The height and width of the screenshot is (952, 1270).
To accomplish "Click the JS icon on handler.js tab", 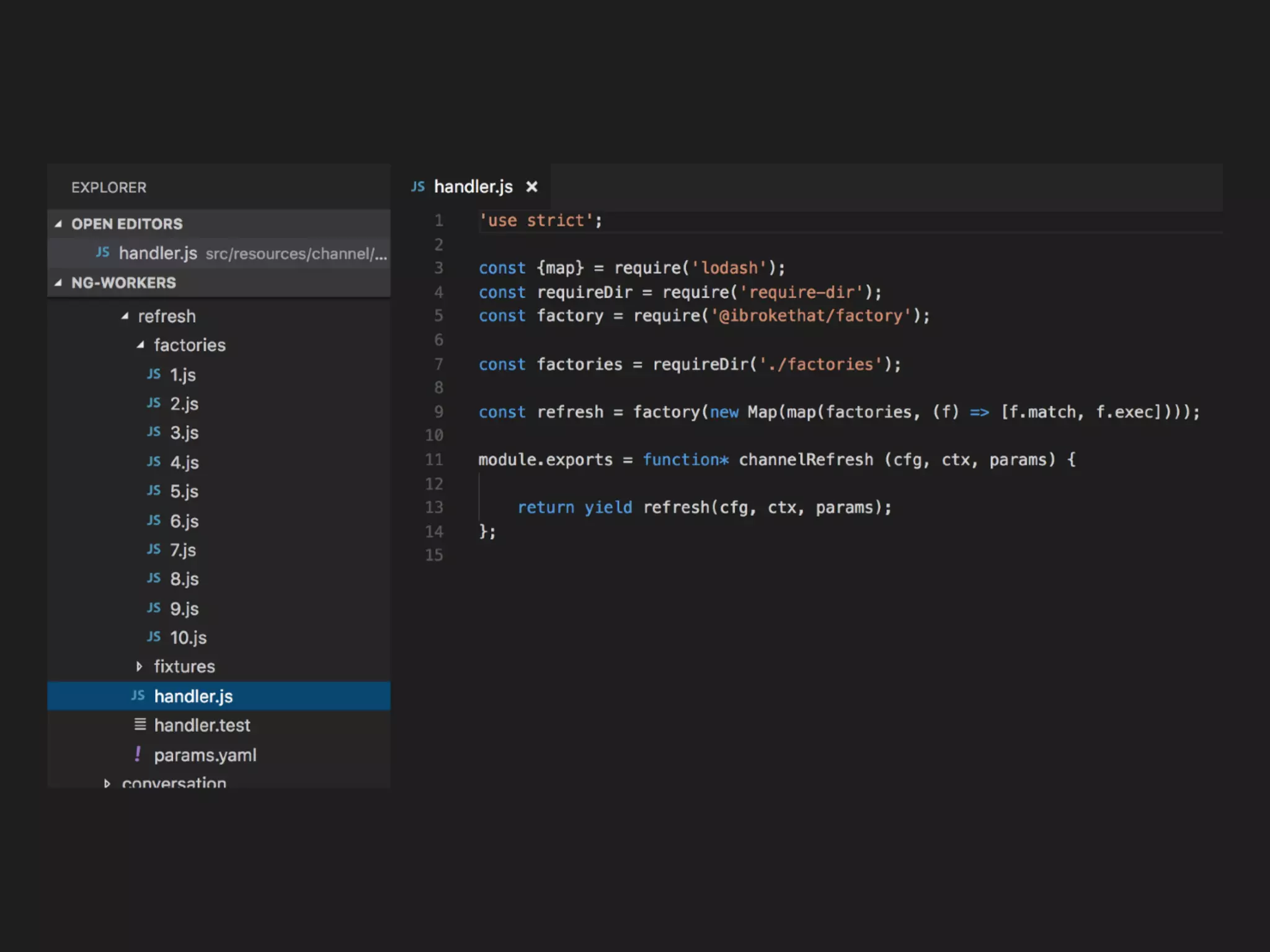I will point(418,187).
